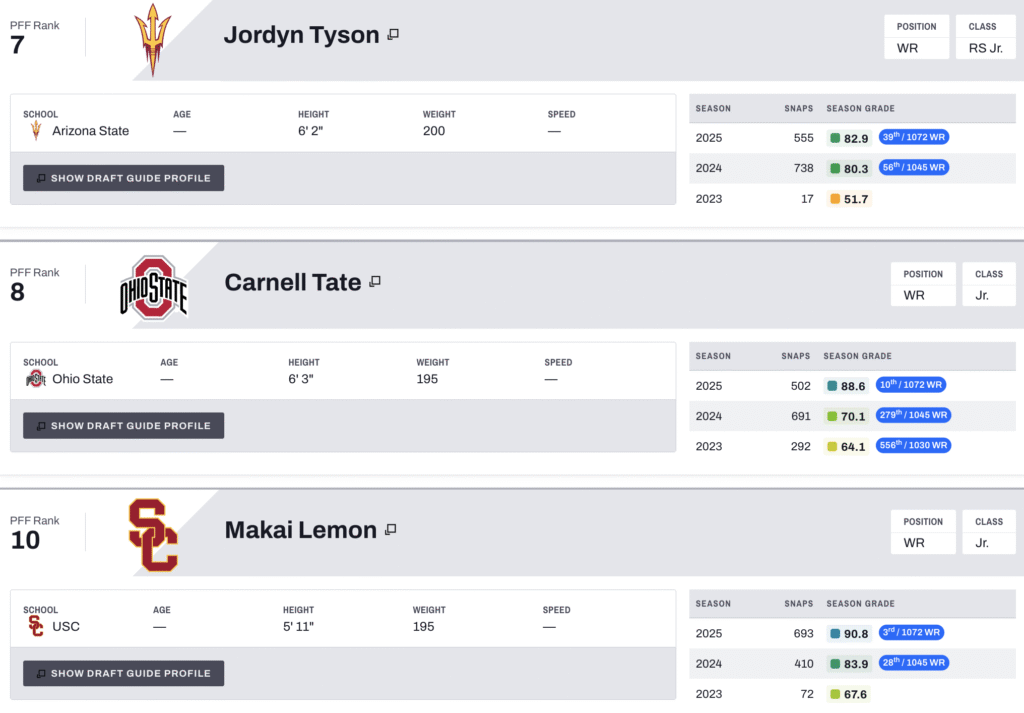Viewport: 1024px width, 713px height.
Task: Click Lemon's 3rd / 1072 WR rank badge
Action: 911,633
